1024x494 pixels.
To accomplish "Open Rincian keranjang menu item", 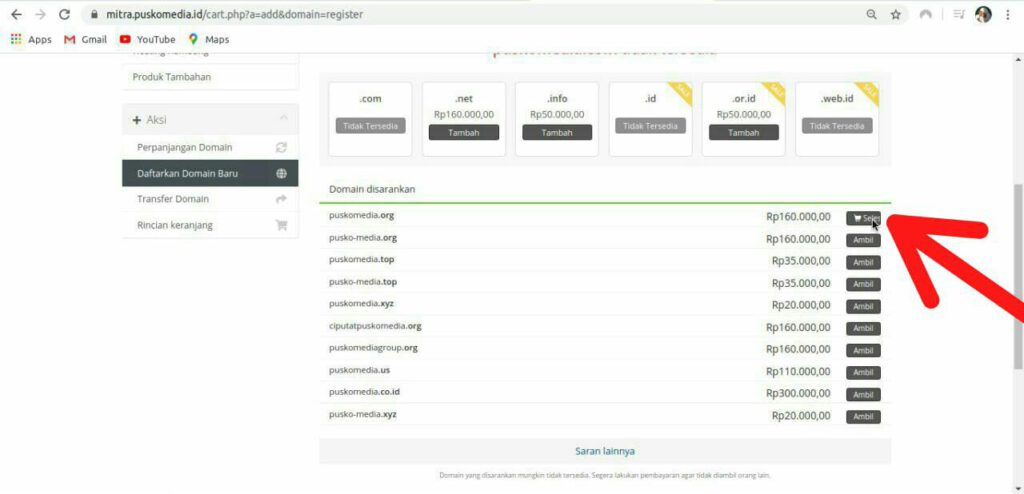I will click(210, 225).
